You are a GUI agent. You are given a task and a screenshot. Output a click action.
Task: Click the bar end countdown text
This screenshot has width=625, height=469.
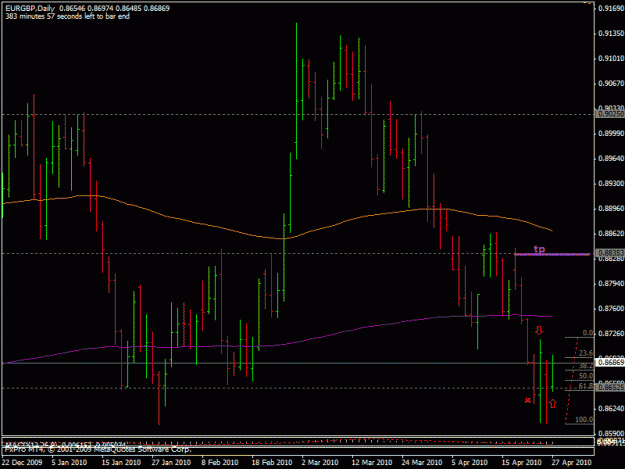click(x=67, y=16)
